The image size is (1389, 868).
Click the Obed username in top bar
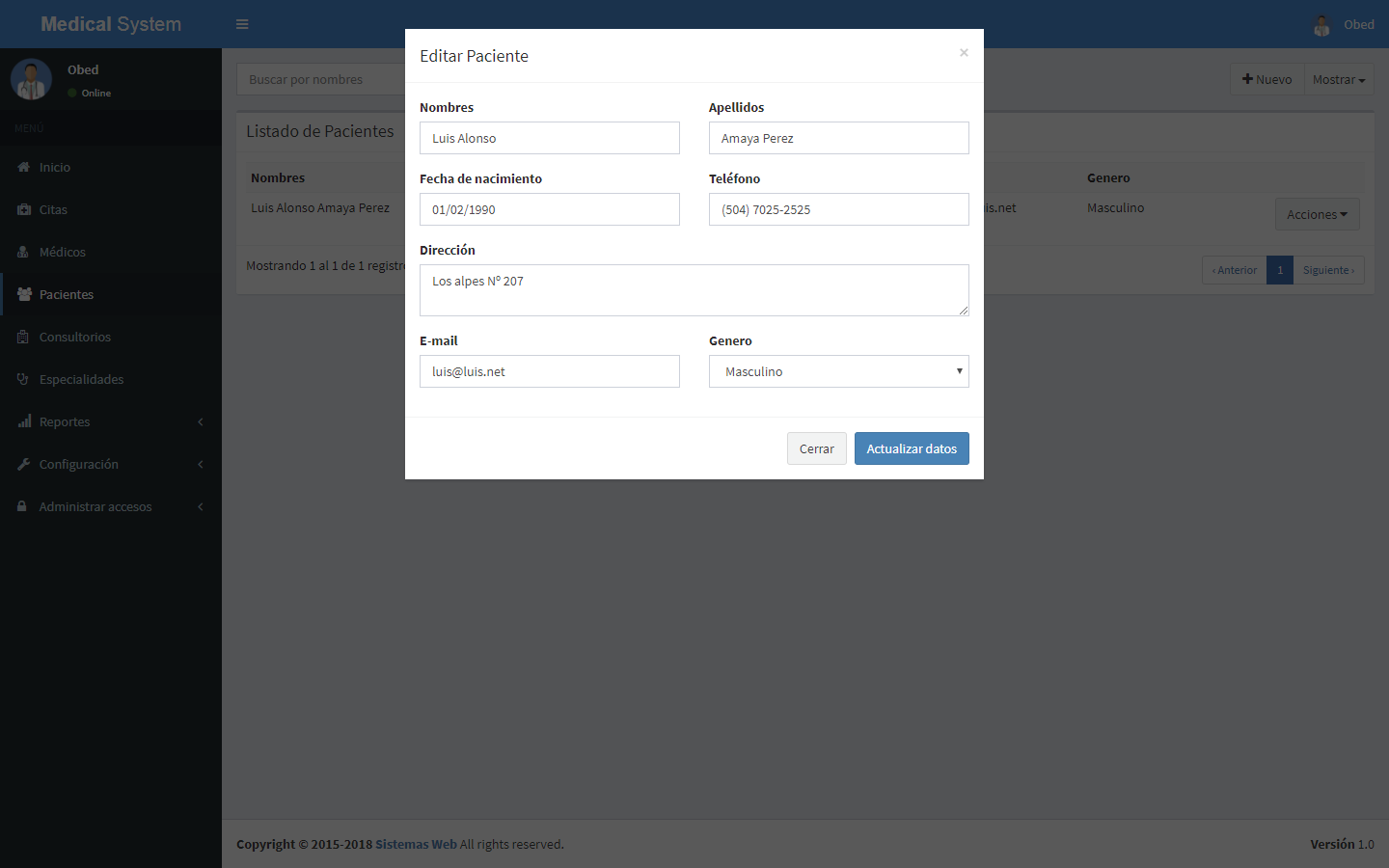tap(1359, 25)
